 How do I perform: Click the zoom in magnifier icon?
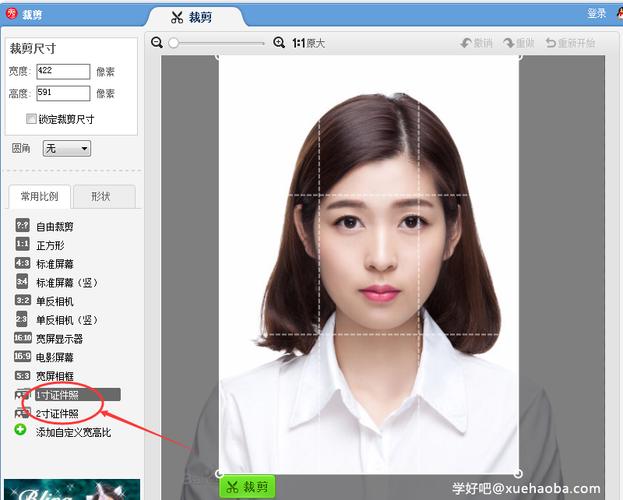[279, 42]
